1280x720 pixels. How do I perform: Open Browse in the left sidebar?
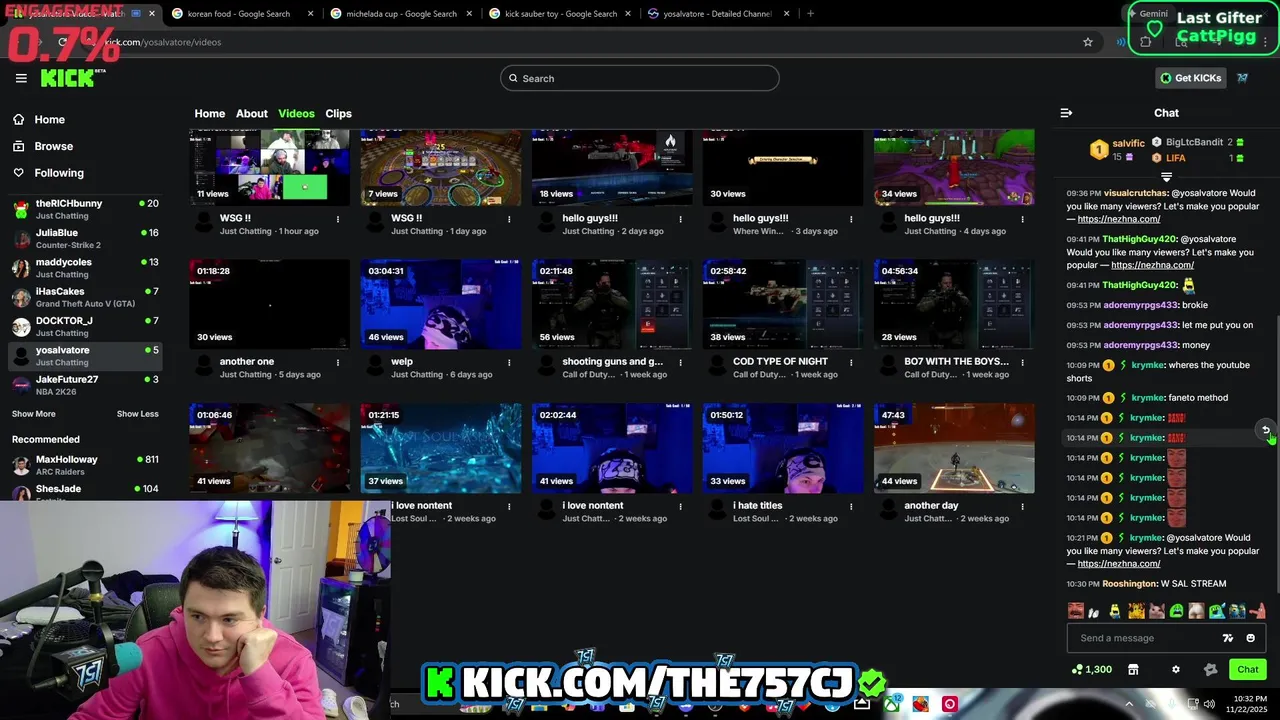(x=43, y=146)
